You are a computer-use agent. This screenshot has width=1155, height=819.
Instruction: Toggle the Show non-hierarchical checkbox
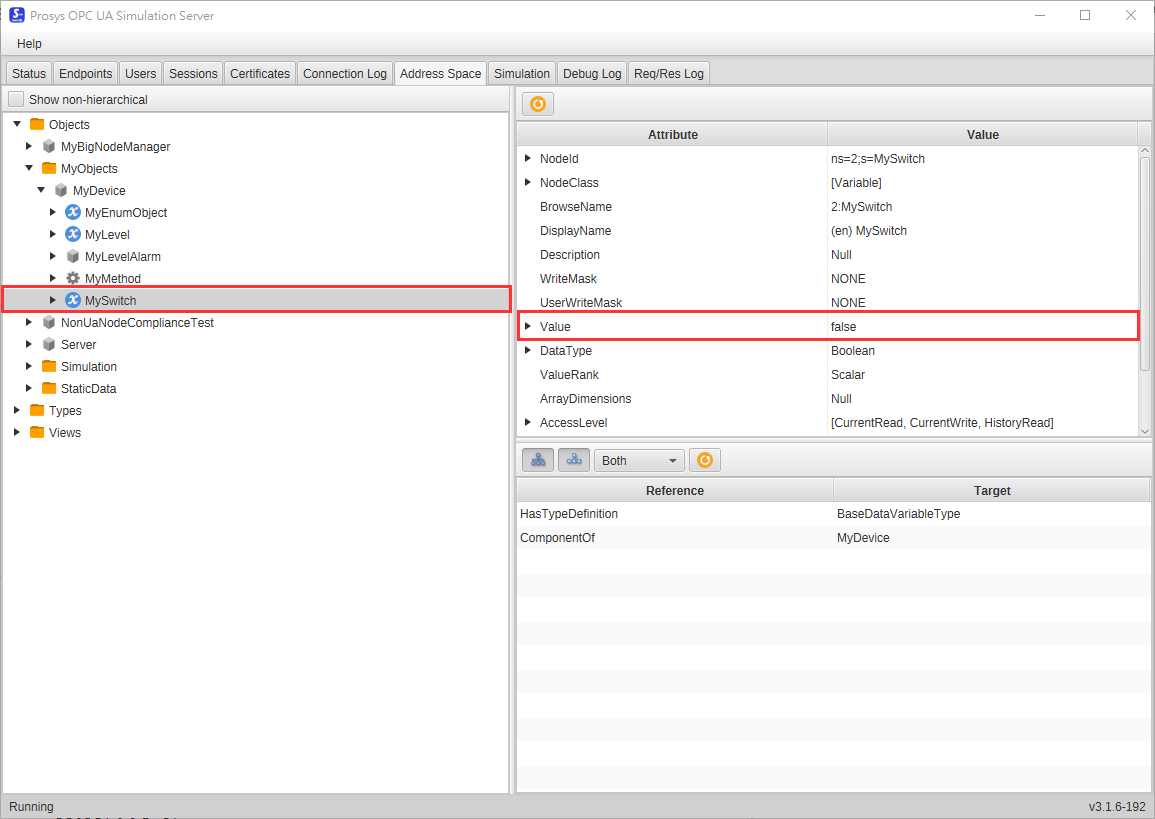coord(16,99)
